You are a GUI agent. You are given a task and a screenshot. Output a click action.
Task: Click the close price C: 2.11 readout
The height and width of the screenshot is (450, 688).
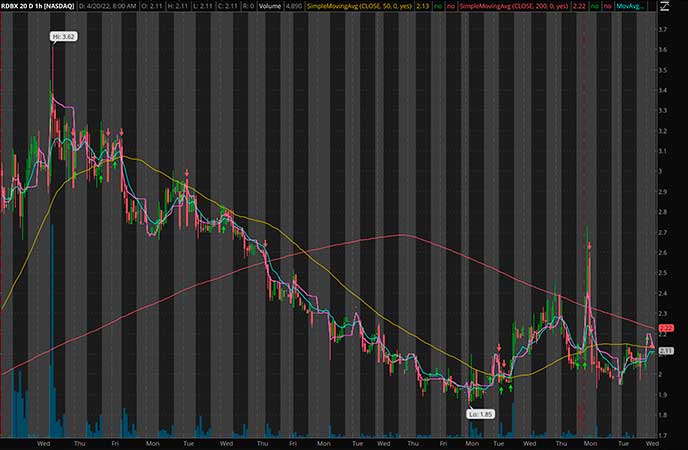click(x=227, y=5)
